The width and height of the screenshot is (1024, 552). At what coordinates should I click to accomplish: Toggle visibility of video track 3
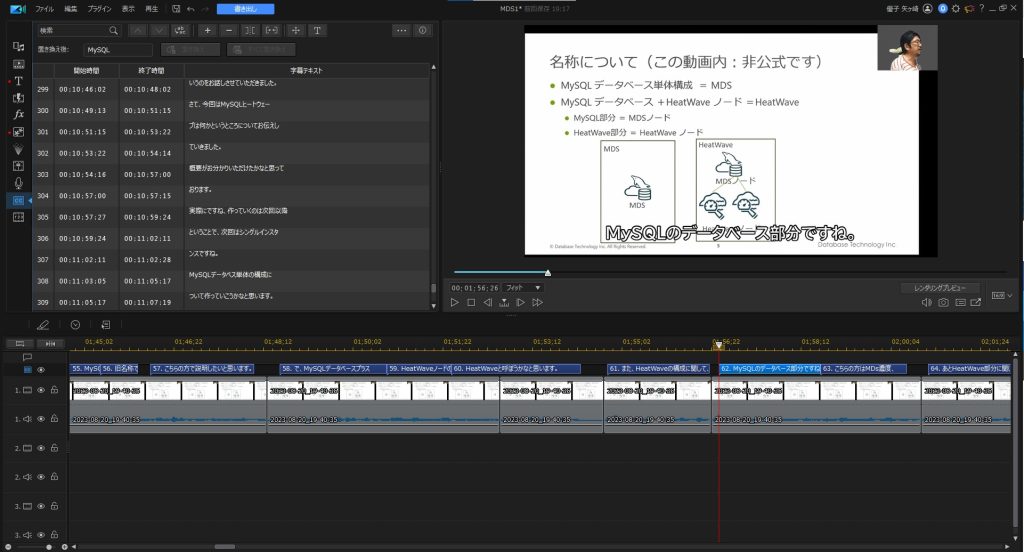(41, 506)
